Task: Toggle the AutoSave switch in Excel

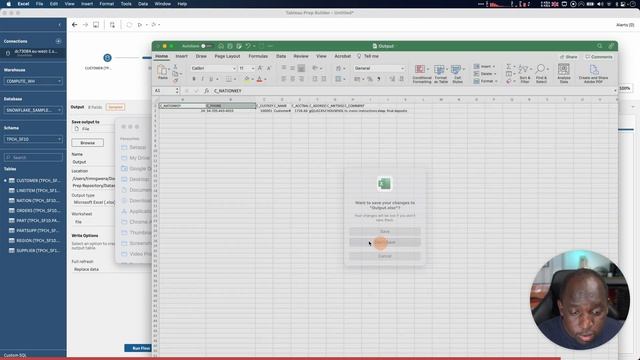Action: click(x=206, y=46)
